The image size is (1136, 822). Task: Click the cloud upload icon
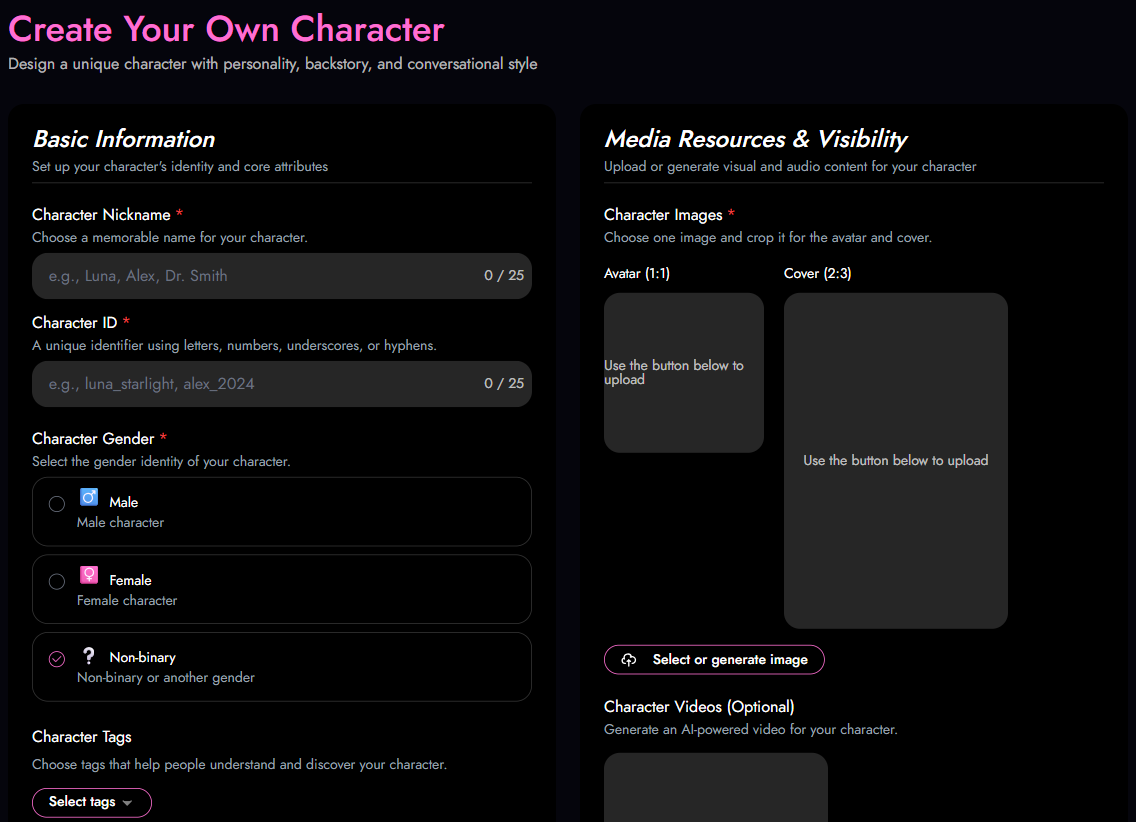coord(629,660)
